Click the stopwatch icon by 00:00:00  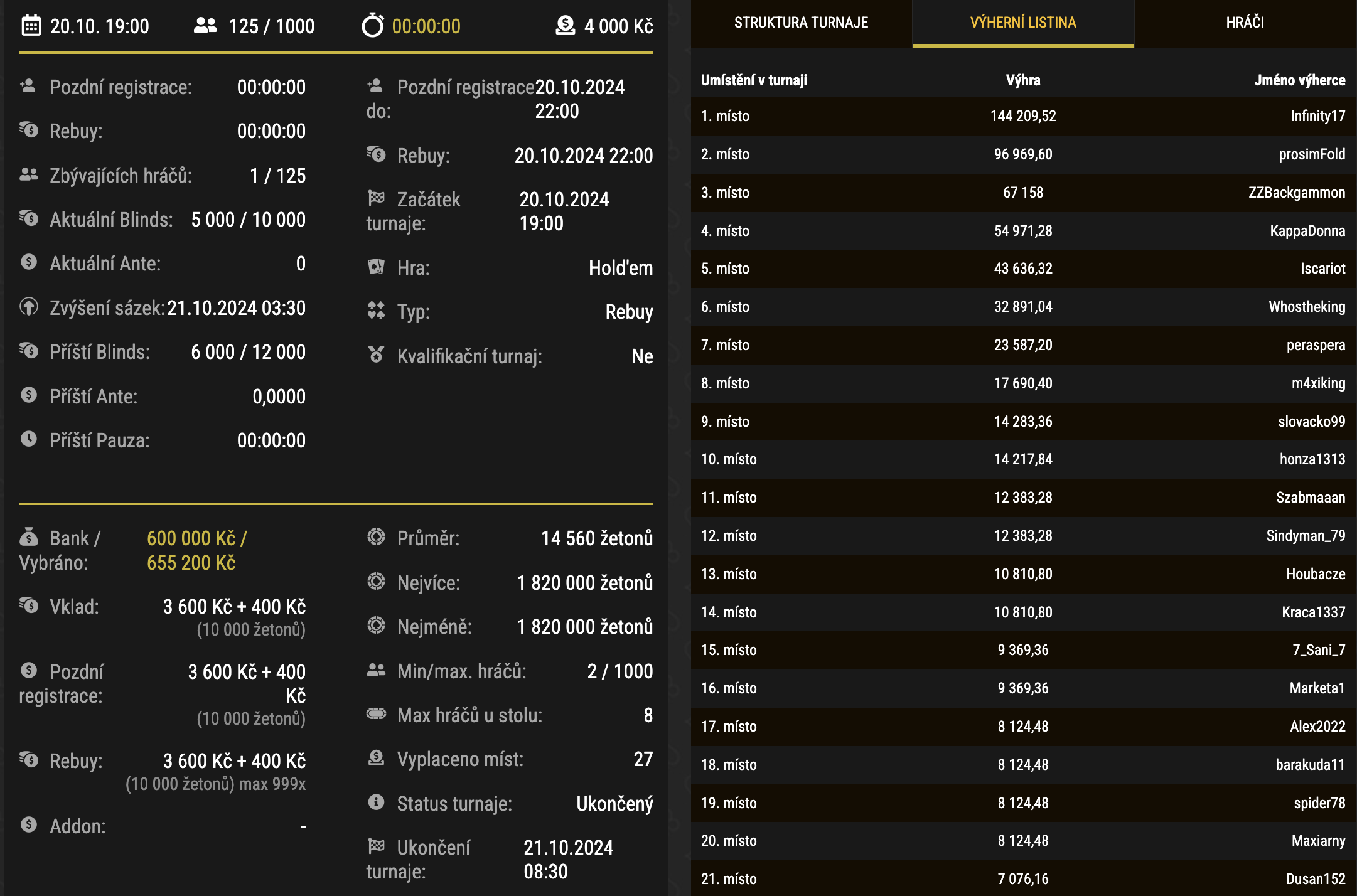coord(372,26)
